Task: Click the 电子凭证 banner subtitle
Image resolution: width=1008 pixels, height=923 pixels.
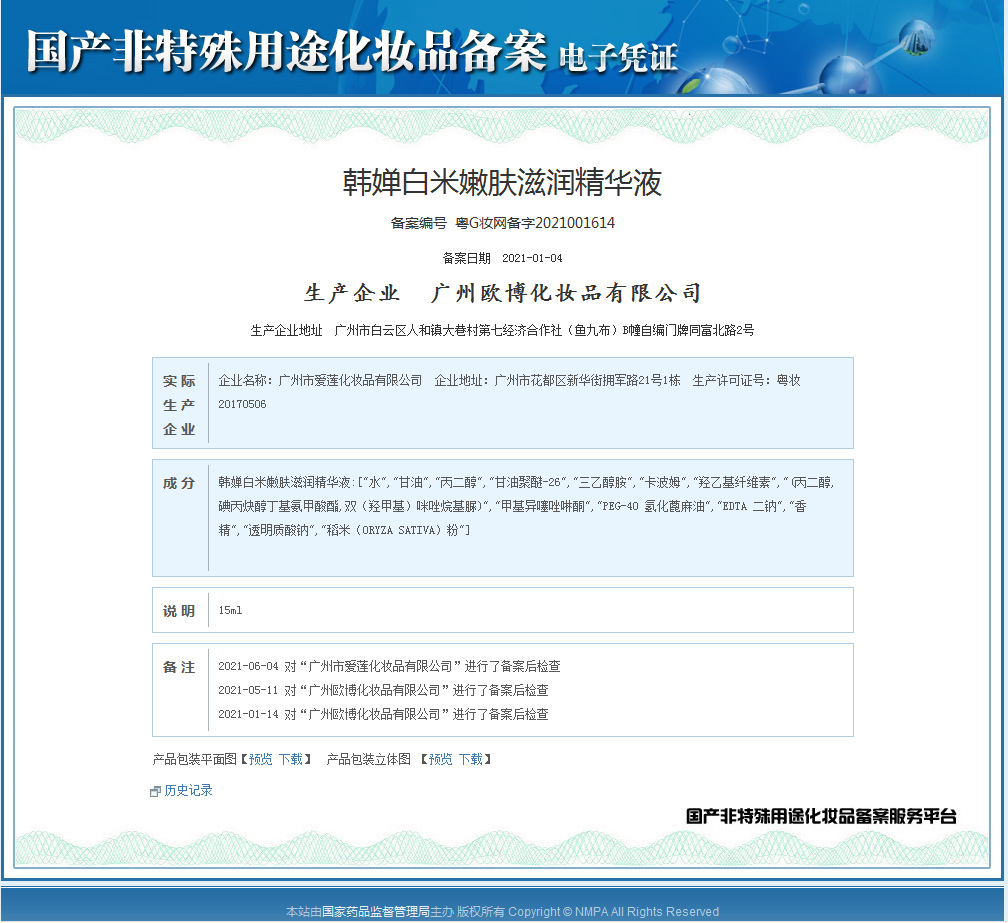Action: 618,58
